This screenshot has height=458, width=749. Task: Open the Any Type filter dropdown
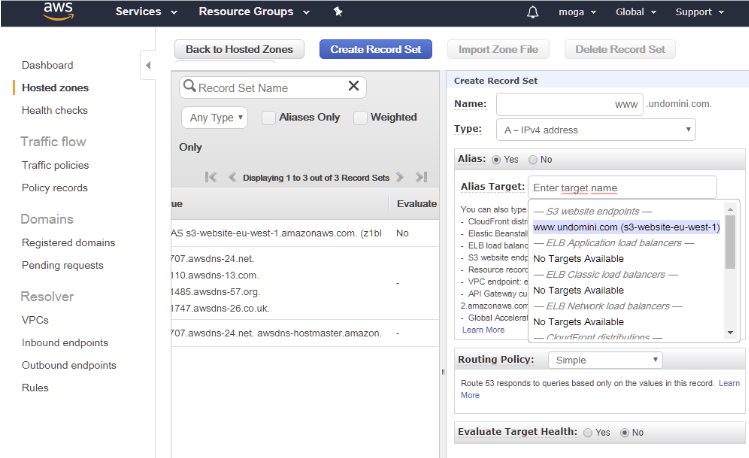(214, 117)
